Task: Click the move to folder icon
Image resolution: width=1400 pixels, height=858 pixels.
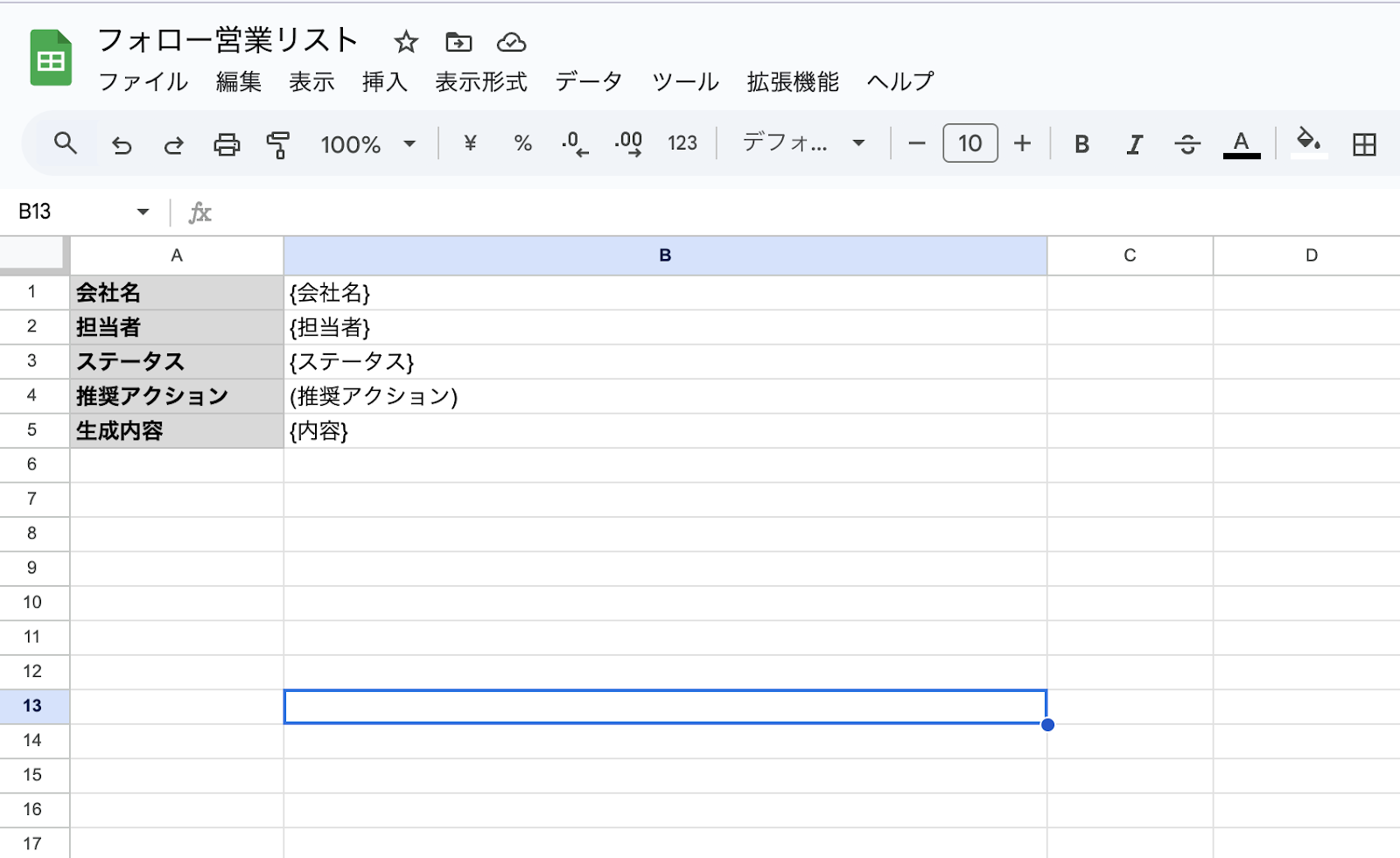Action: [458, 42]
